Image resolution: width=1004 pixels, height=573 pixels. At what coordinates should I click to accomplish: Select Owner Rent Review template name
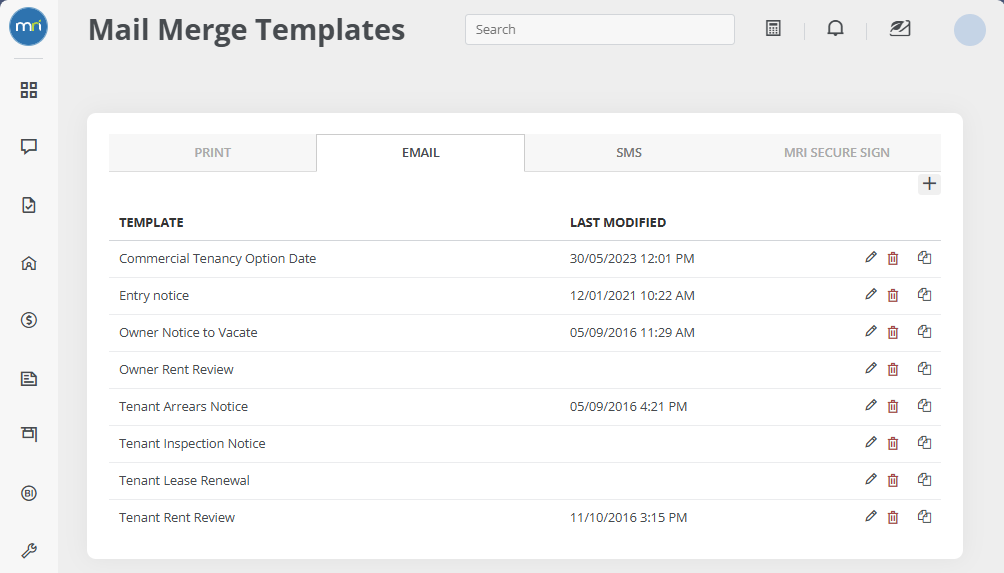[176, 369]
